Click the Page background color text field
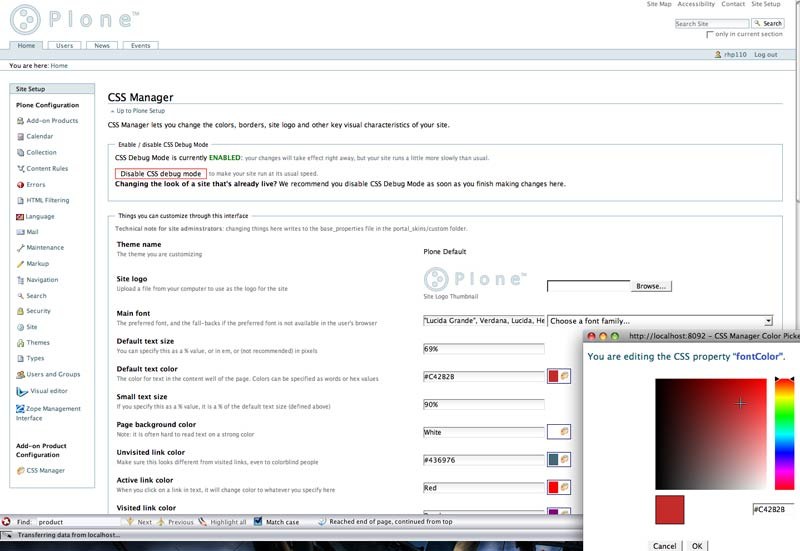 pyautogui.click(x=483, y=432)
